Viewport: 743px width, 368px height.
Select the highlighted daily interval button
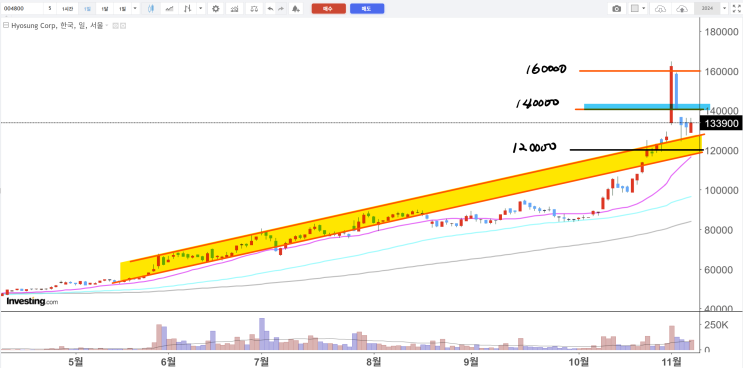tap(86, 9)
